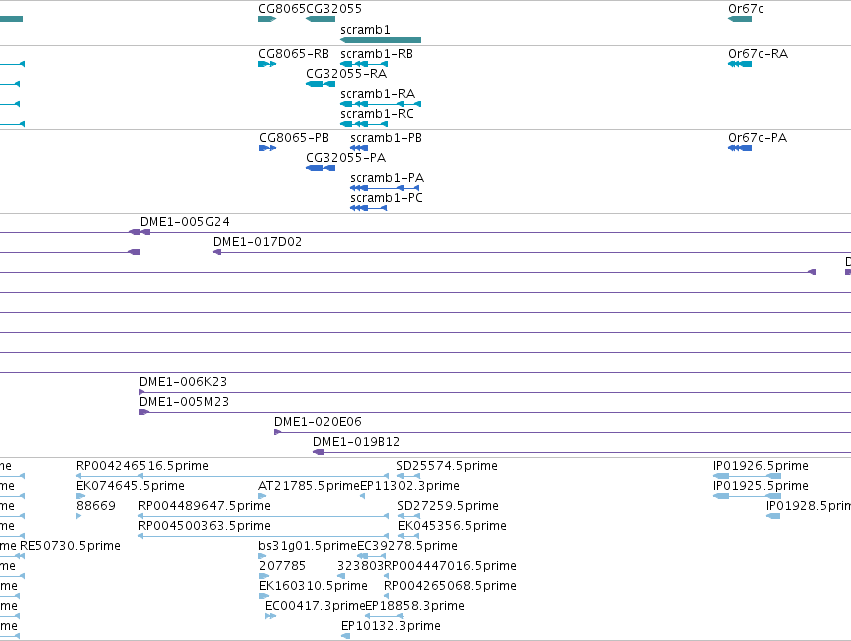Open the SD25574.5prime EST label
This screenshot has width=851, height=641.
447,466
